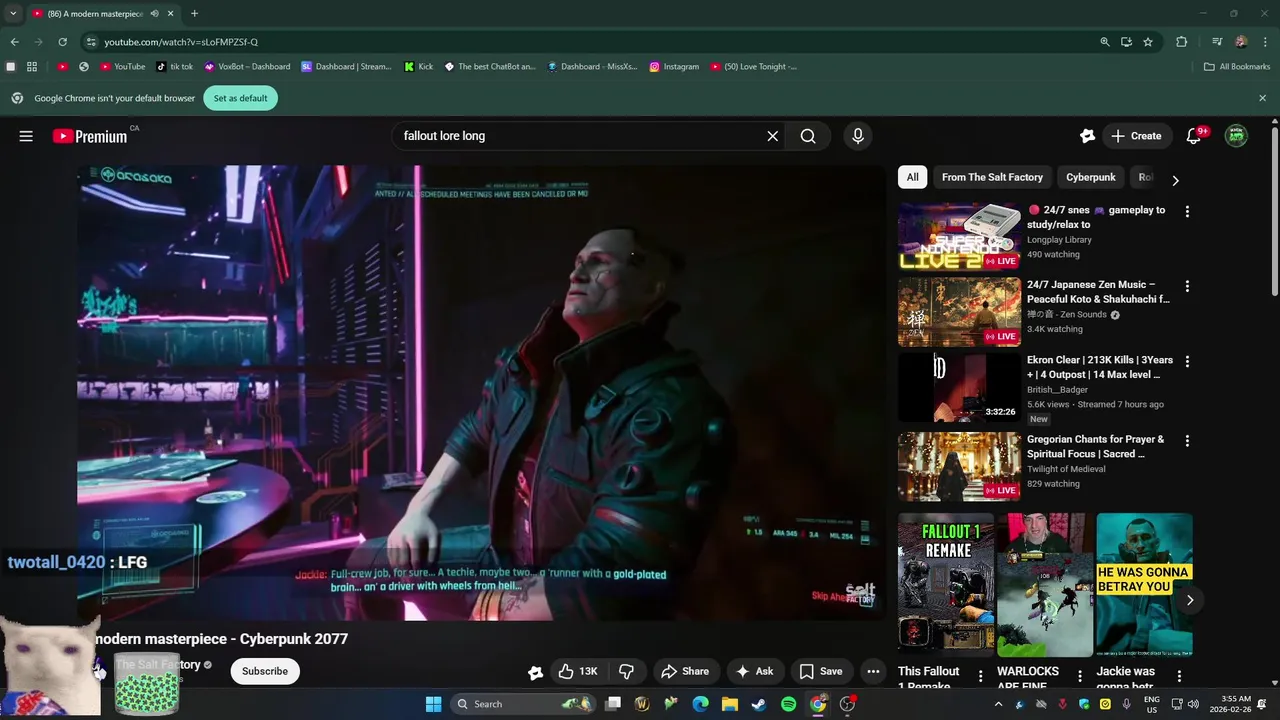Go to the YouTube Premium home logo
1280x720 pixels.
[x=90, y=136]
